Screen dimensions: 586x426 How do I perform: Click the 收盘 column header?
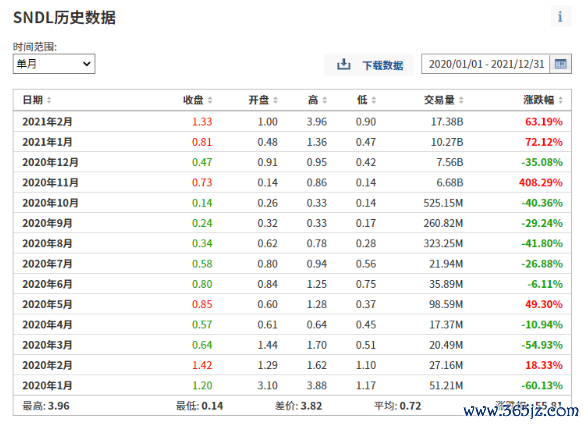coord(193,100)
